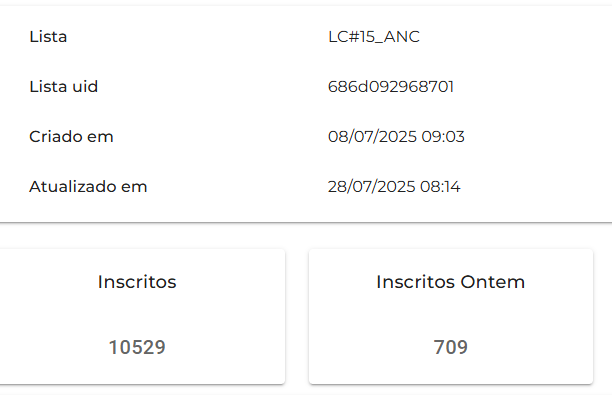Click the gap between the two stat cards
612x395 pixels.
click(297, 316)
